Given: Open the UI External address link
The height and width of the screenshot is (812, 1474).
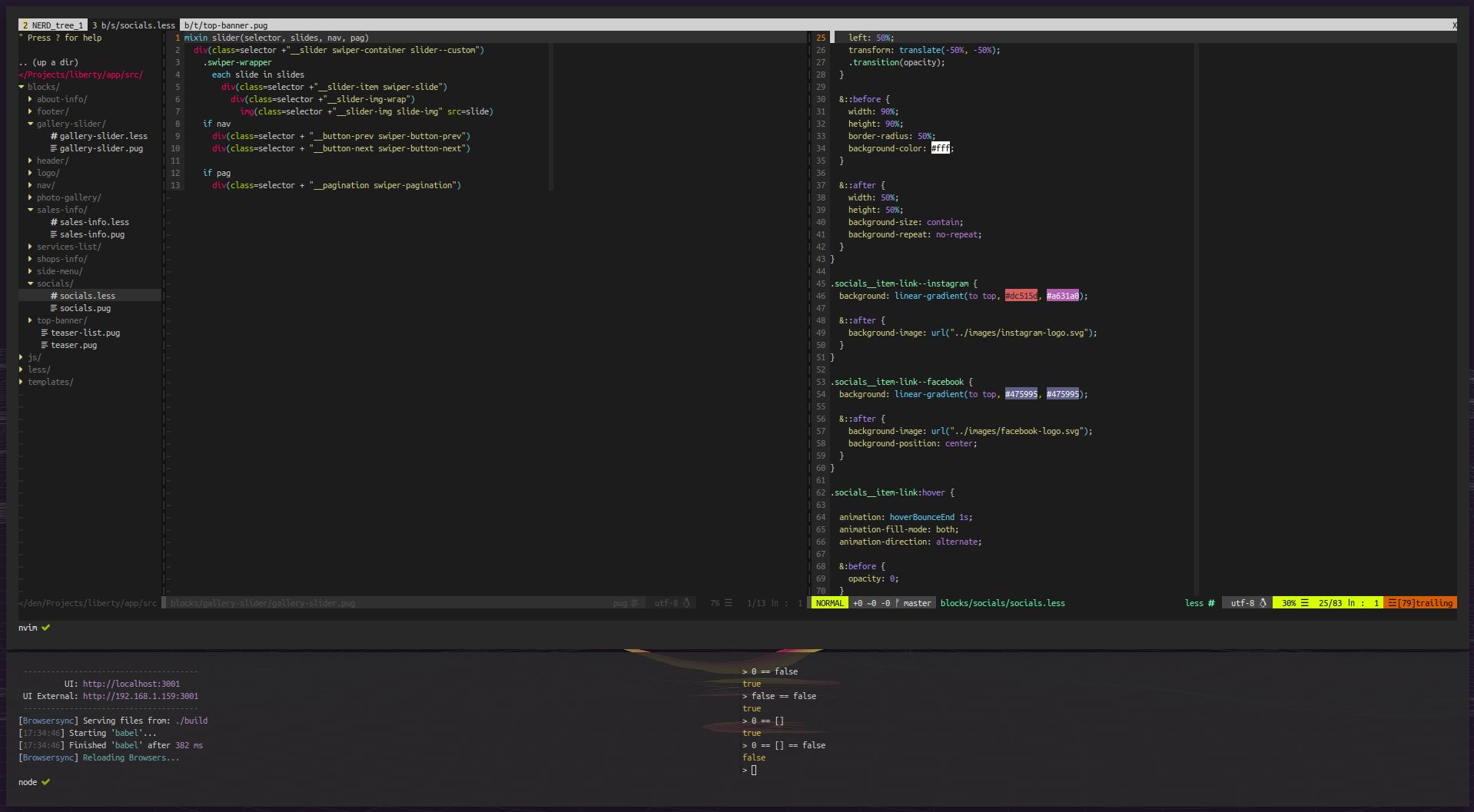Looking at the screenshot, I should point(141,696).
